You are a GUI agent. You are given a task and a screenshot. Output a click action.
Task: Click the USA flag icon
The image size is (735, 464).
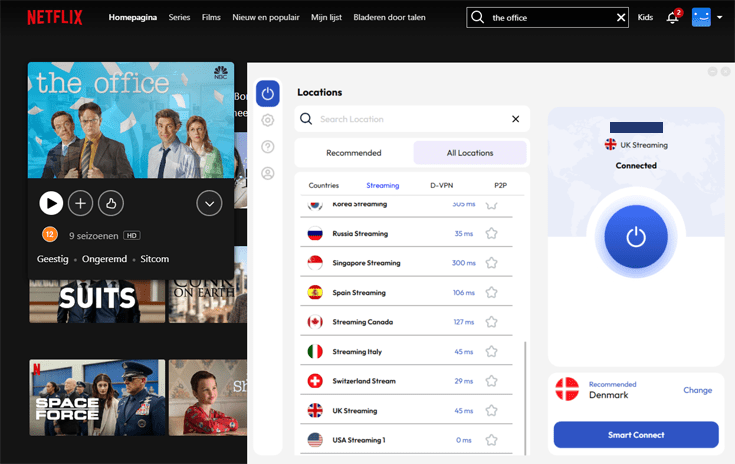[x=315, y=440]
